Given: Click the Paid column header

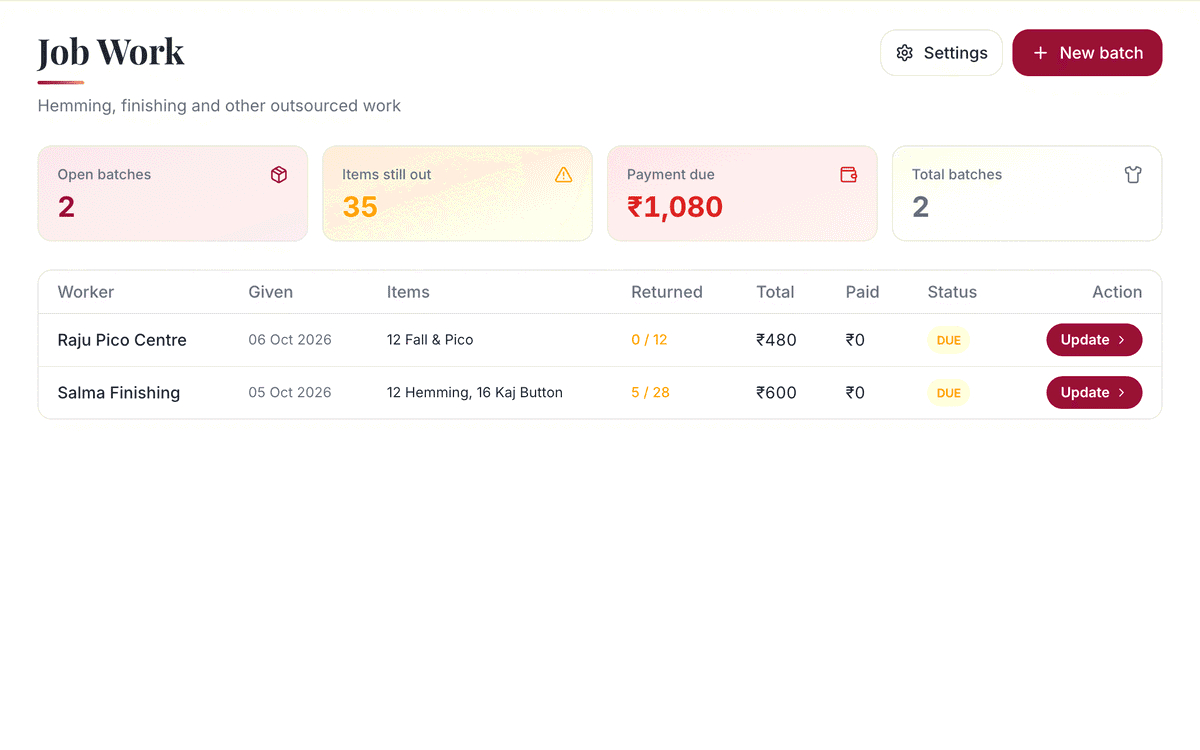Looking at the screenshot, I should [863, 292].
